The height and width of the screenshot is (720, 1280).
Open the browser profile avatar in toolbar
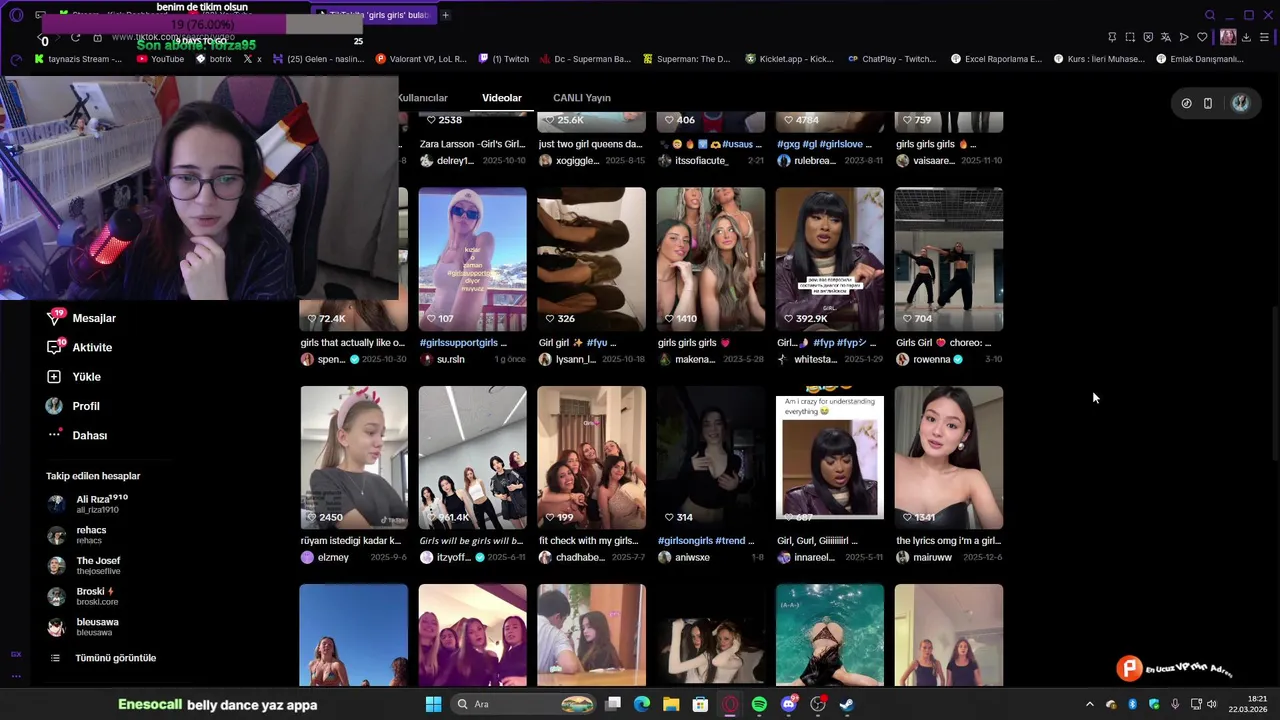coord(1228,37)
